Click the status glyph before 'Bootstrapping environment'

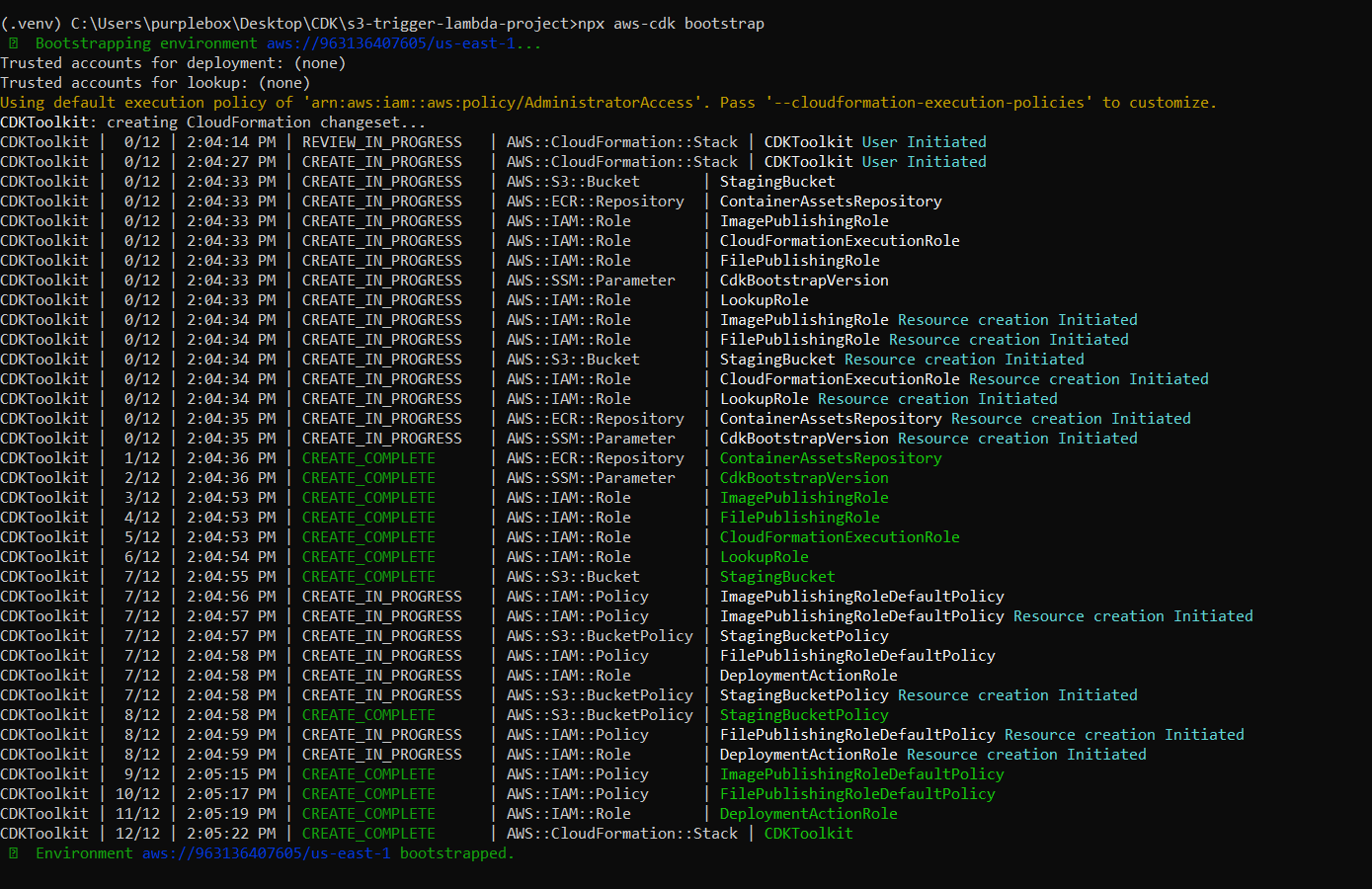point(13,43)
